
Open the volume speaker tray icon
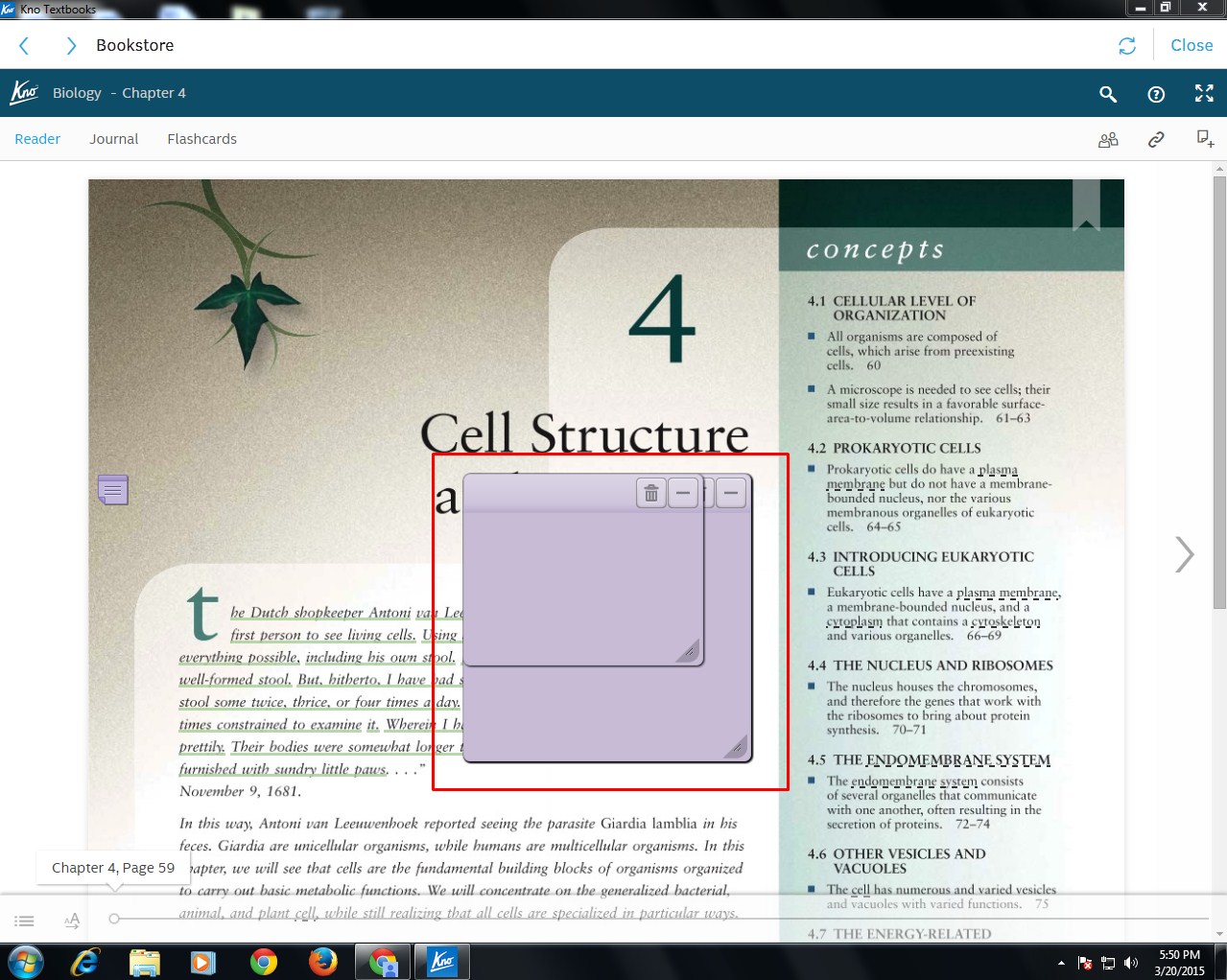[1131, 963]
